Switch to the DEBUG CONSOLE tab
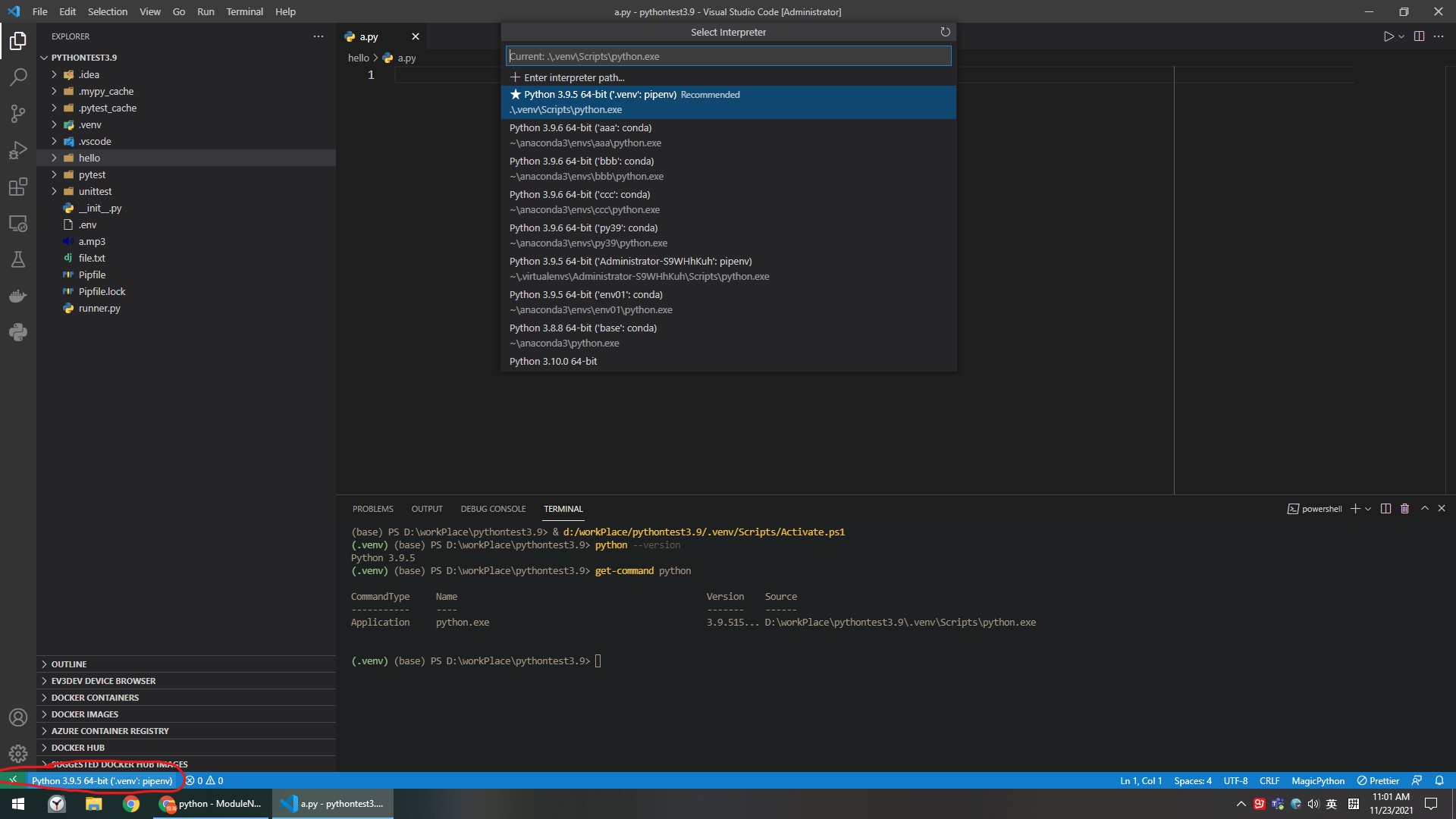Viewport: 1456px width, 819px height. coord(493,509)
